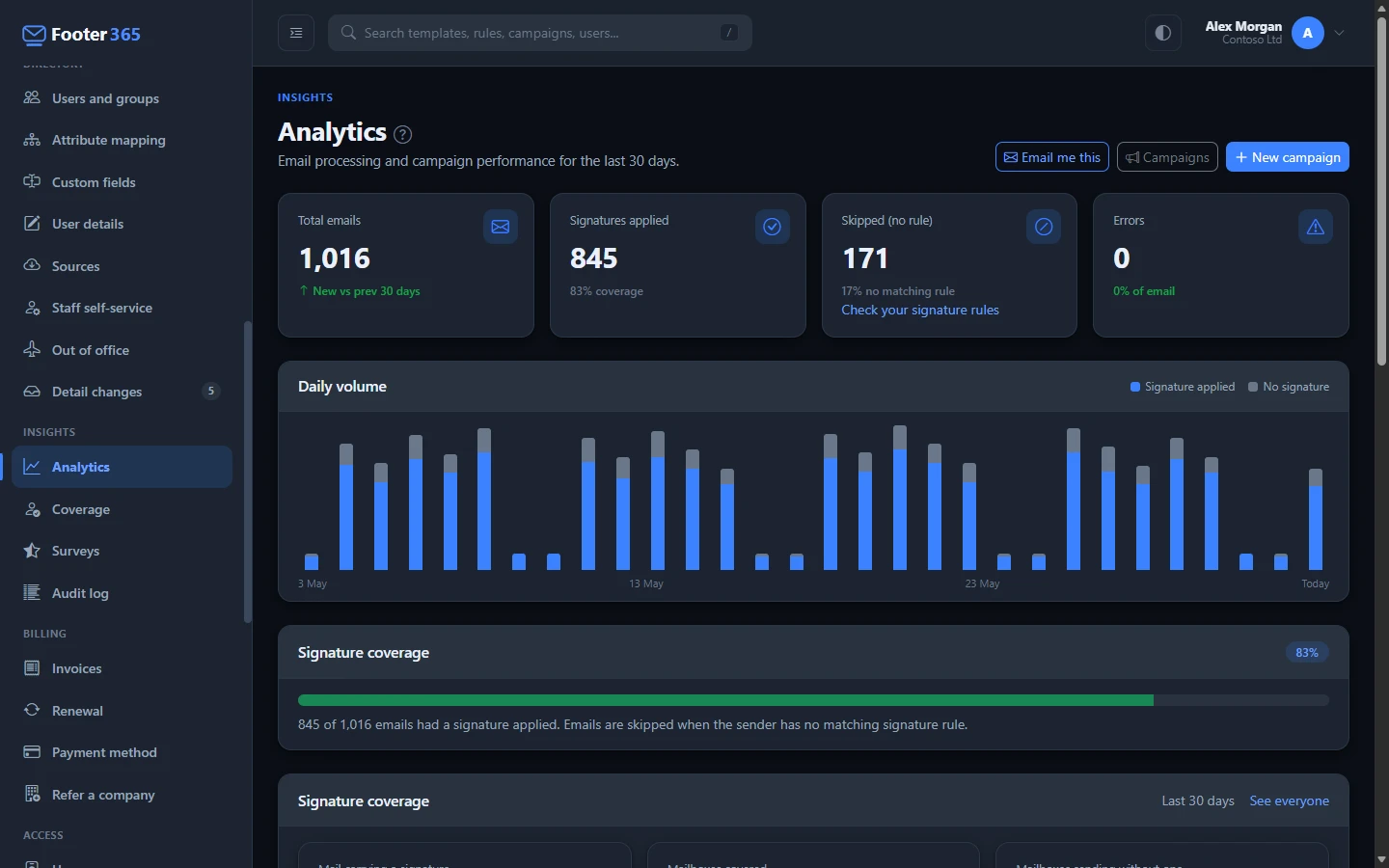The image size is (1389, 868).
Task: Follow the Check your signature rules link
Action: [920, 310]
